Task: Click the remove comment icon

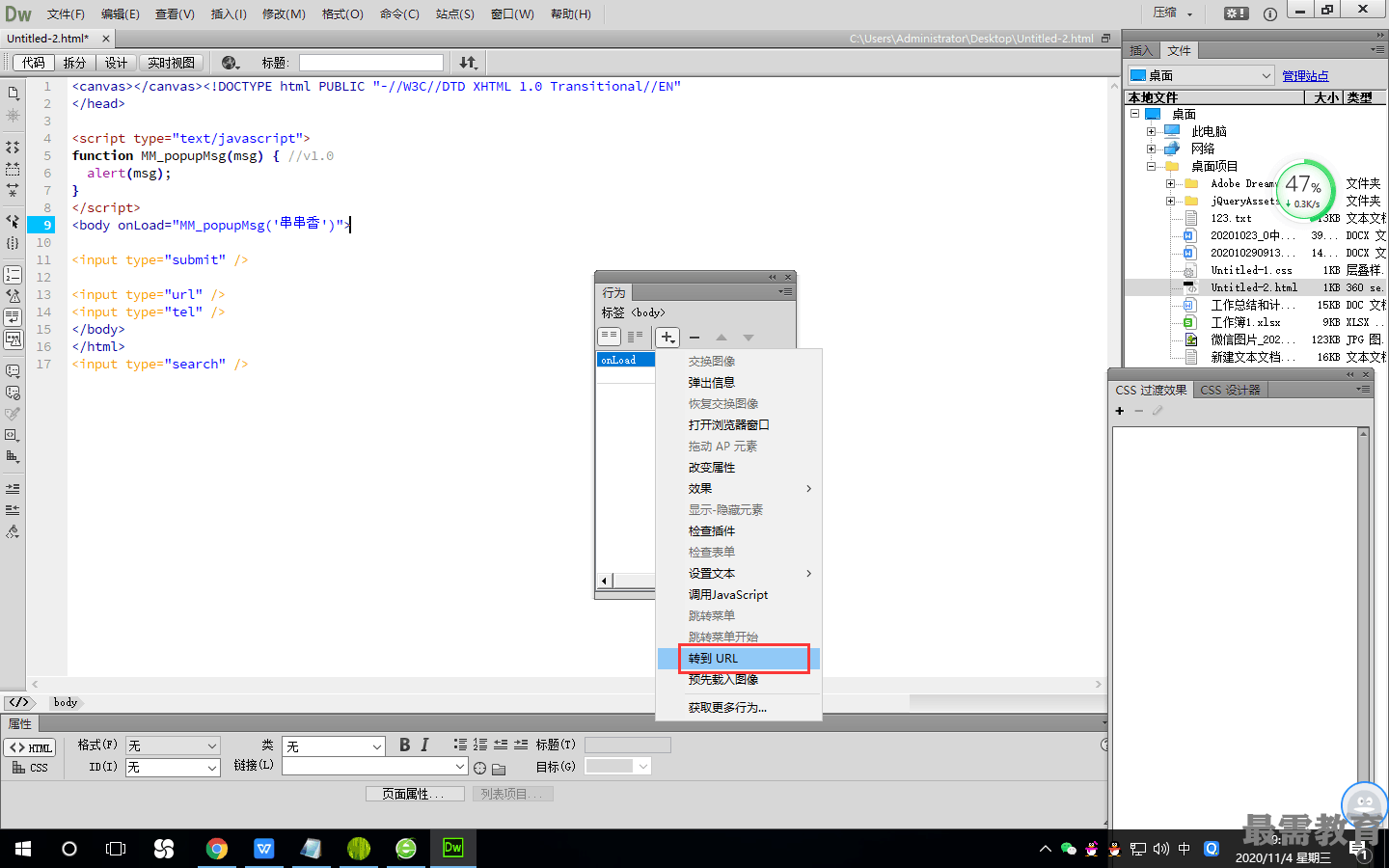Action: [13, 393]
